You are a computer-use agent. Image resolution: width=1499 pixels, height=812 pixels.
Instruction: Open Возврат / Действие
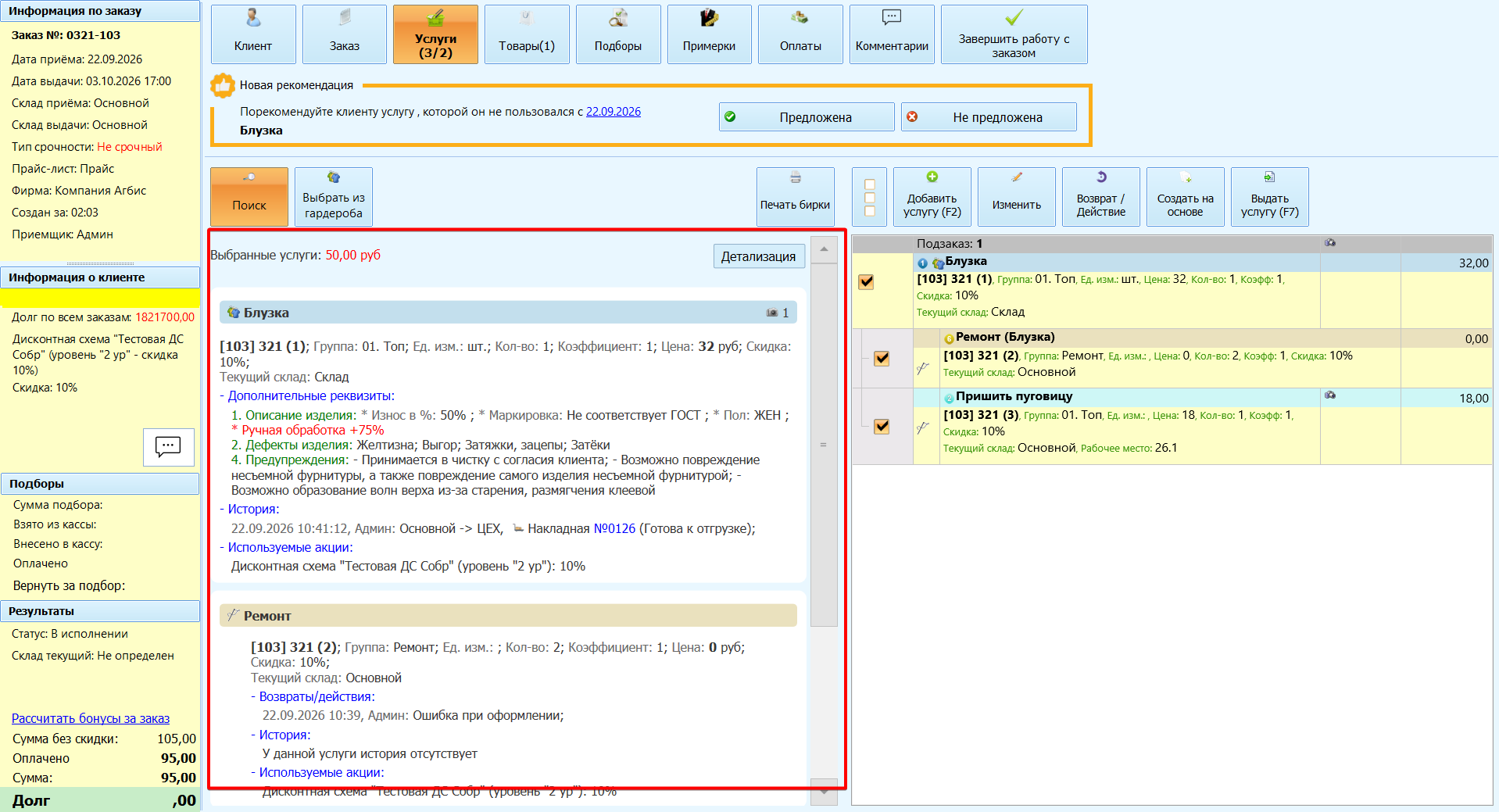[x=1101, y=197]
